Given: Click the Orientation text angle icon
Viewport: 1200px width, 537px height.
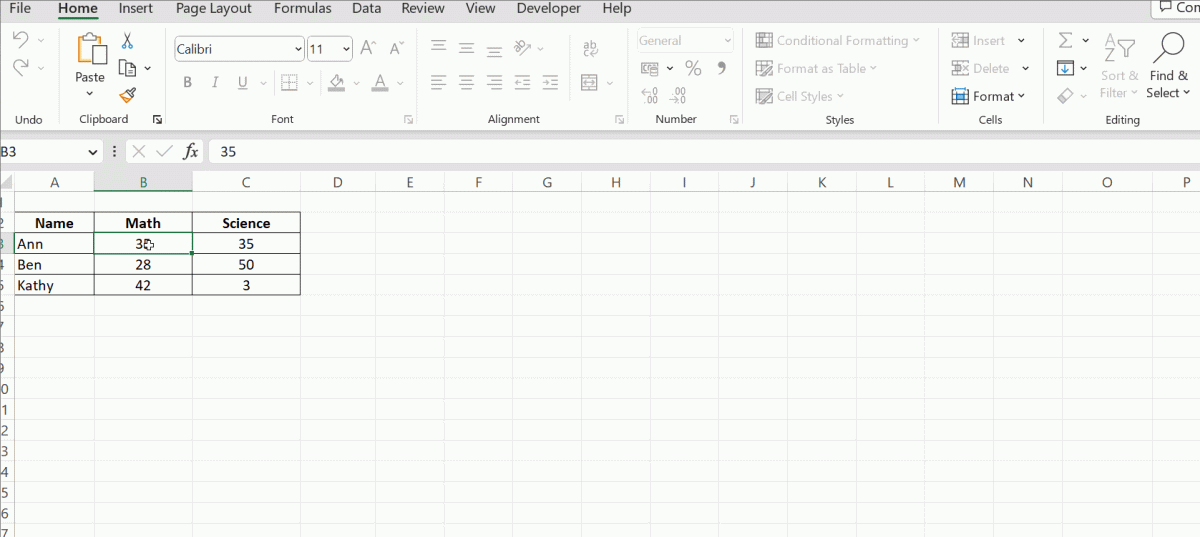Looking at the screenshot, I should 522,48.
